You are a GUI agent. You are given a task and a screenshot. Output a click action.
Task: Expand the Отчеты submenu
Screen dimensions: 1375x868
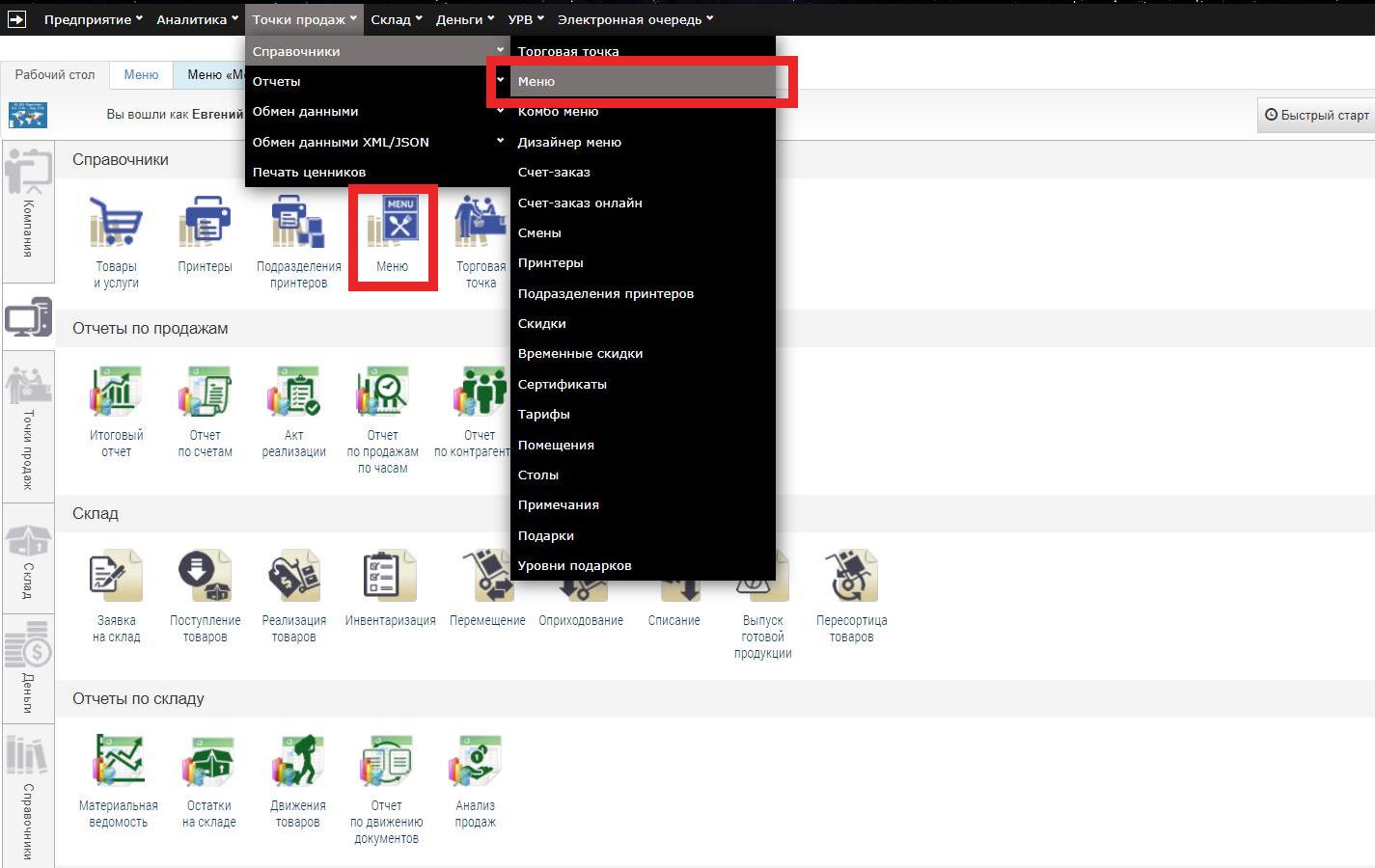point(376,81)
